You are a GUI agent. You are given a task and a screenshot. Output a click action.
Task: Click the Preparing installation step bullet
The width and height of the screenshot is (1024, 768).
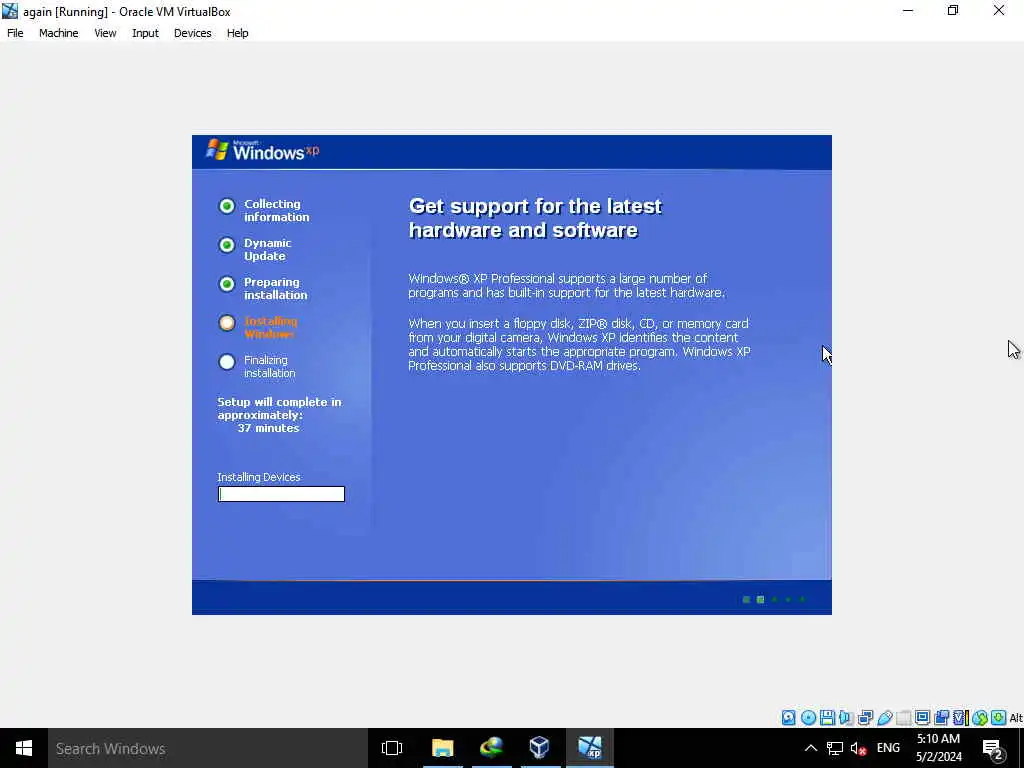[x=227, y=284]
